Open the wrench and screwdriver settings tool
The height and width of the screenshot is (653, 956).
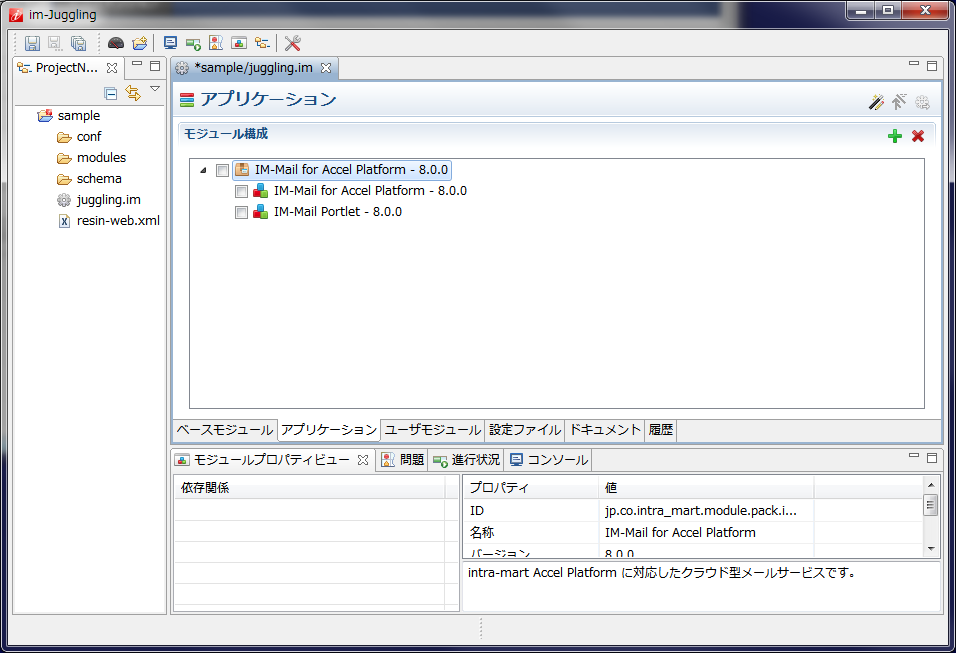point(293,43)
